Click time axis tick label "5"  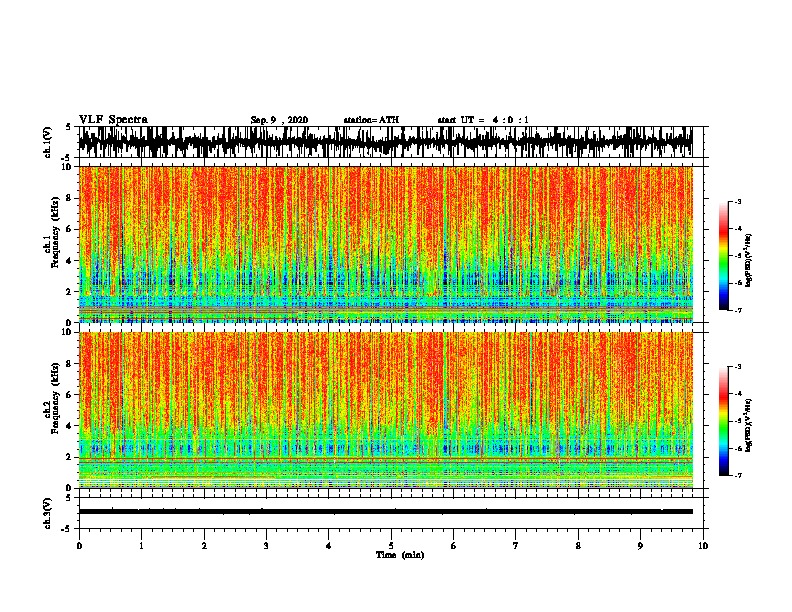pos(391,546)
